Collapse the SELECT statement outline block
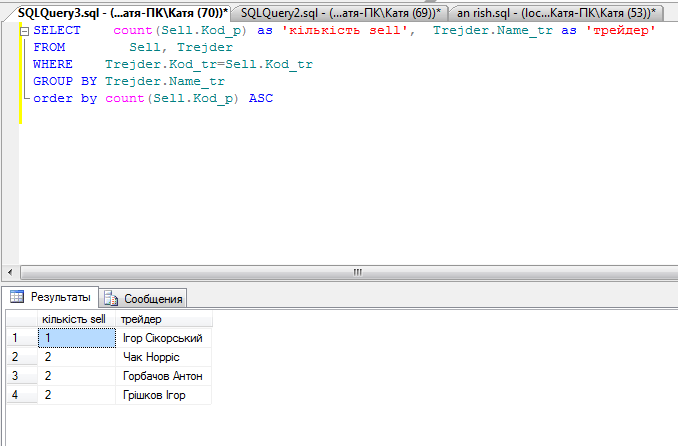Image resolution: width=678 pixels, height=446 pixels. 25,31
